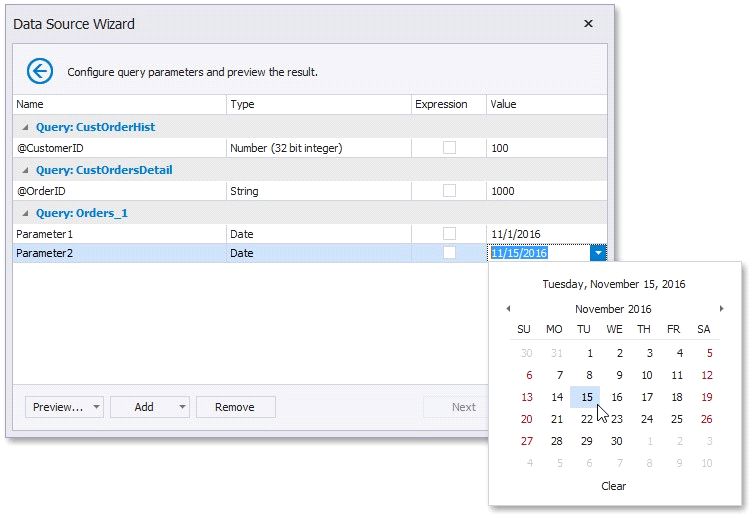Open the Preview button dropdown
This screenshot has width=753, height=518.
[96, 407]
